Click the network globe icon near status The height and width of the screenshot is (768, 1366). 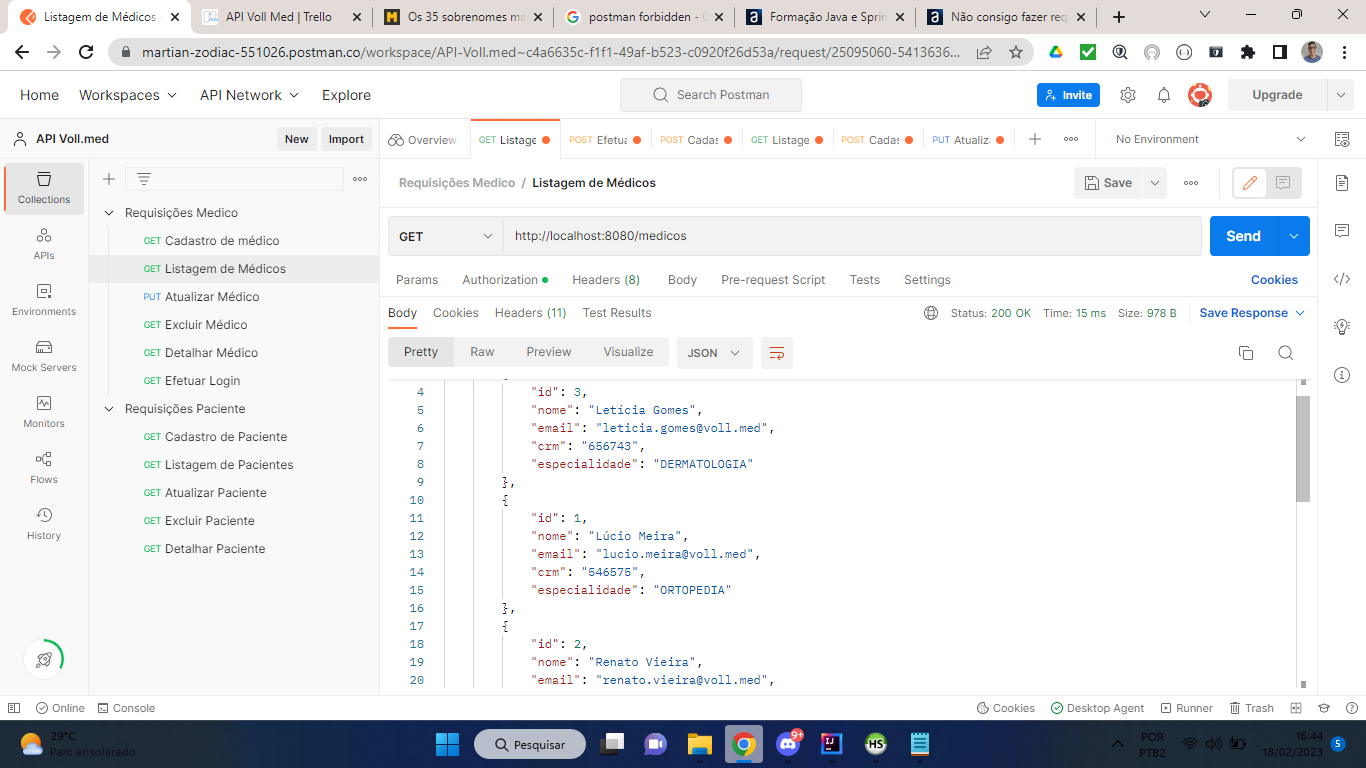[x=931, y=313]
